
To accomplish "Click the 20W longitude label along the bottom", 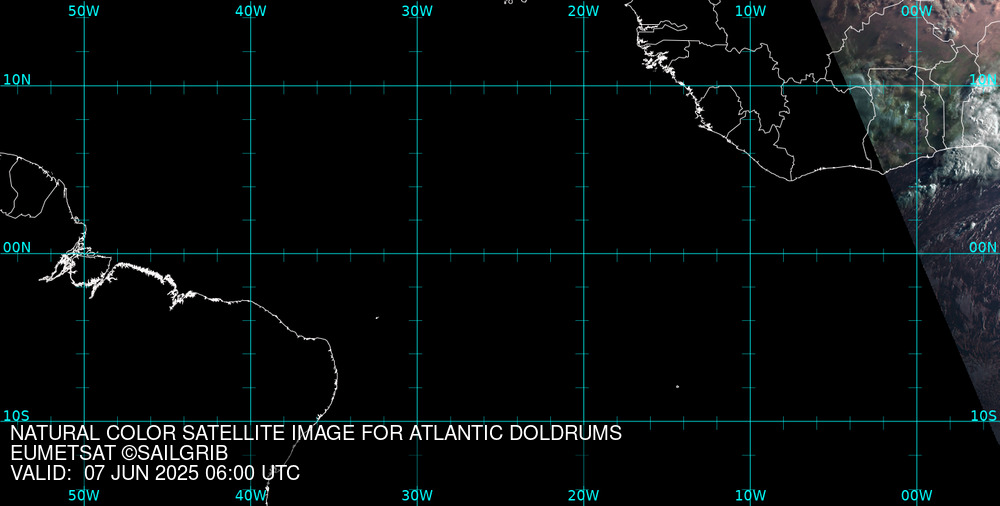I will tap(584, 495).
